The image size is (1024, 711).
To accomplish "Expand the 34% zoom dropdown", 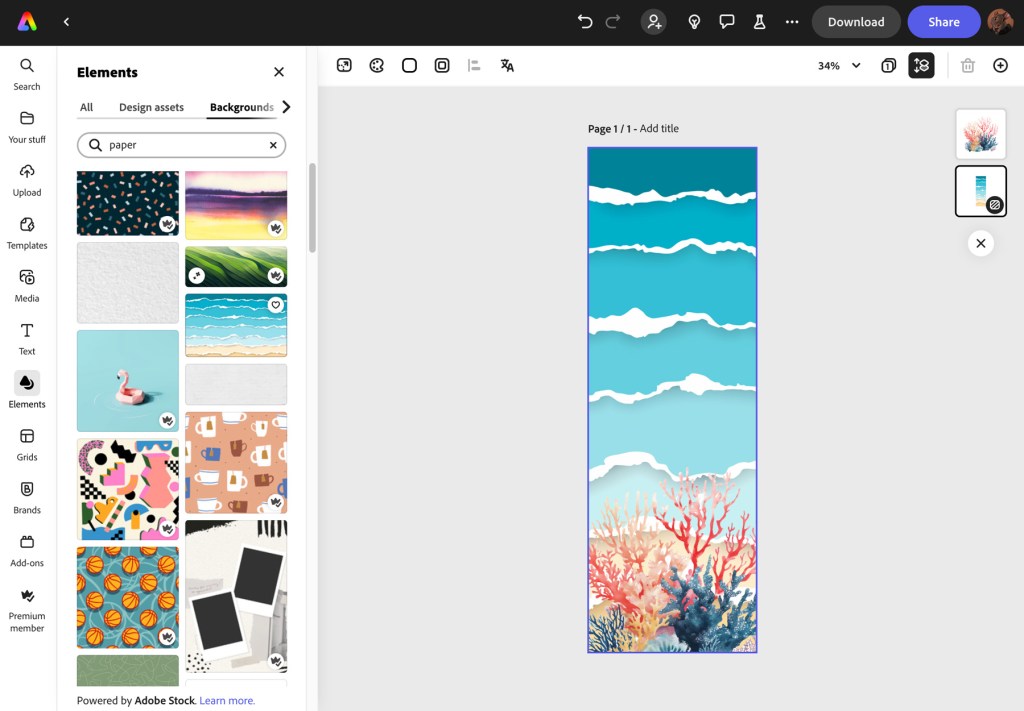I will pos(856,66).
